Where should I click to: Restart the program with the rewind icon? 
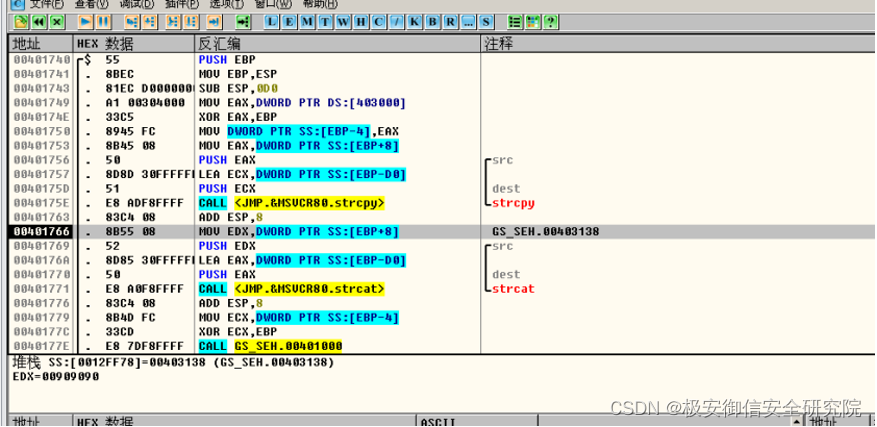coord(39,22)
